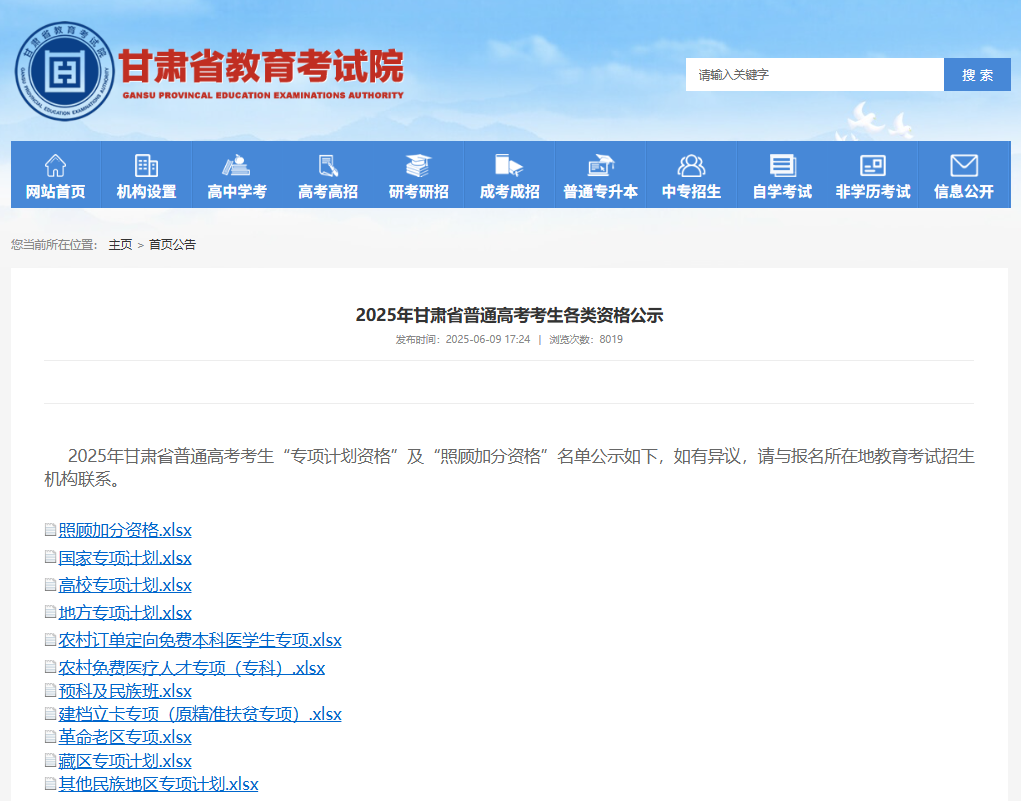
Task: Click the ID card icon above 非学历考试
Action: coord(871,163)
